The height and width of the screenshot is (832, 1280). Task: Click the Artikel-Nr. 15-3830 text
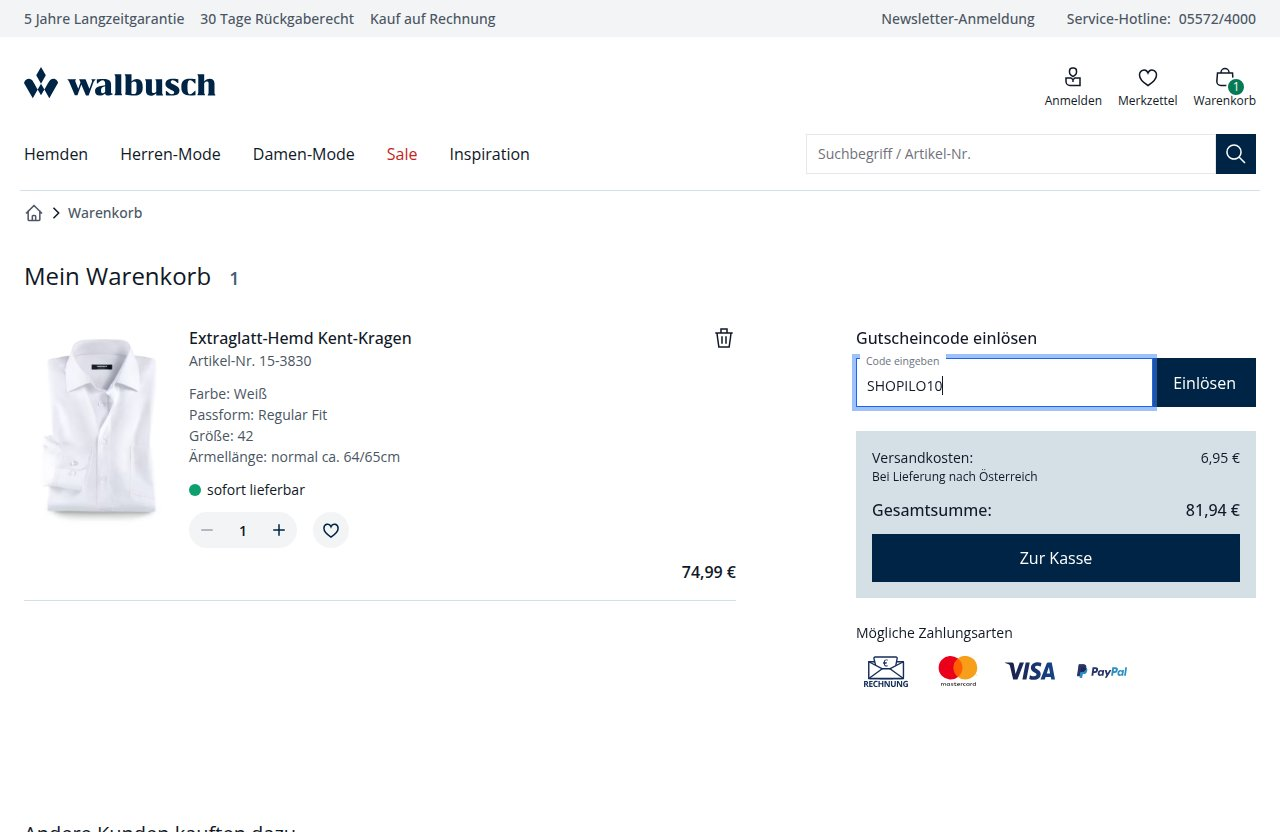(250, 361)
